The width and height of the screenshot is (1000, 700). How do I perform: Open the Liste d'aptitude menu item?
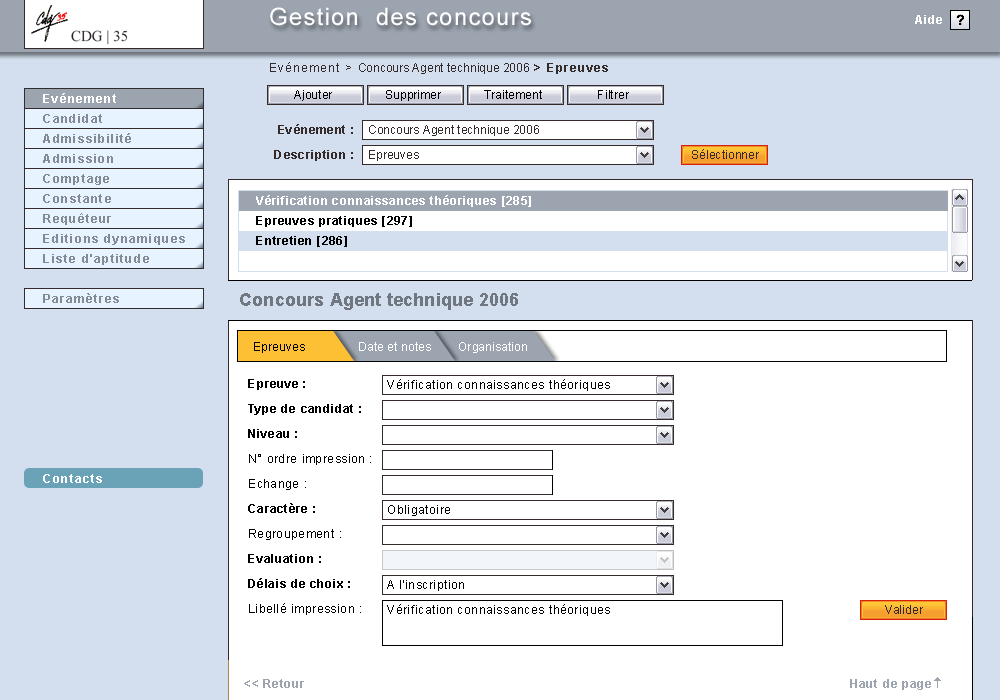[114, 259]
